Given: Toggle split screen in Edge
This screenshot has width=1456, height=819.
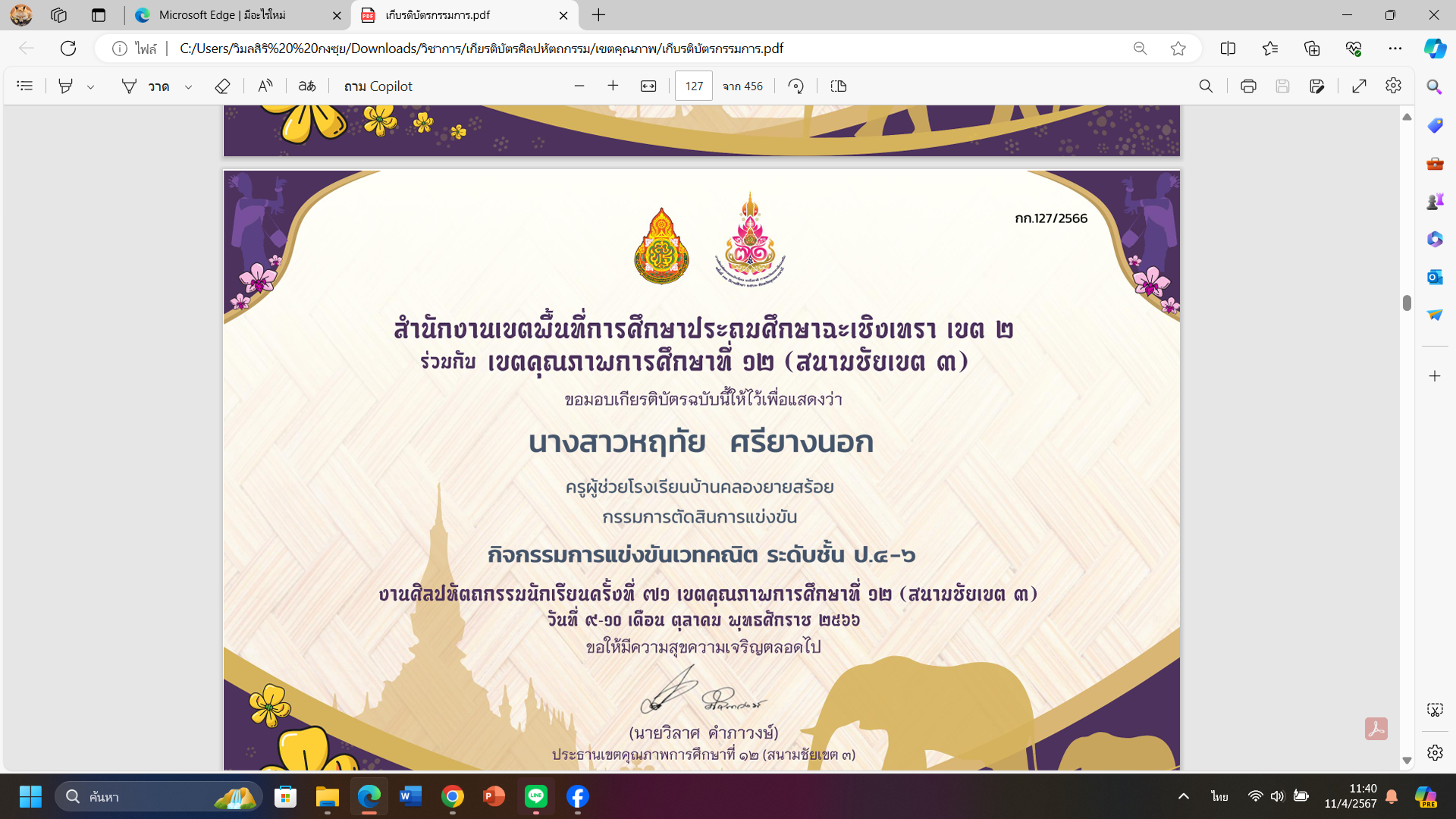Looking at the screenshot, I should pos(1228,49).
